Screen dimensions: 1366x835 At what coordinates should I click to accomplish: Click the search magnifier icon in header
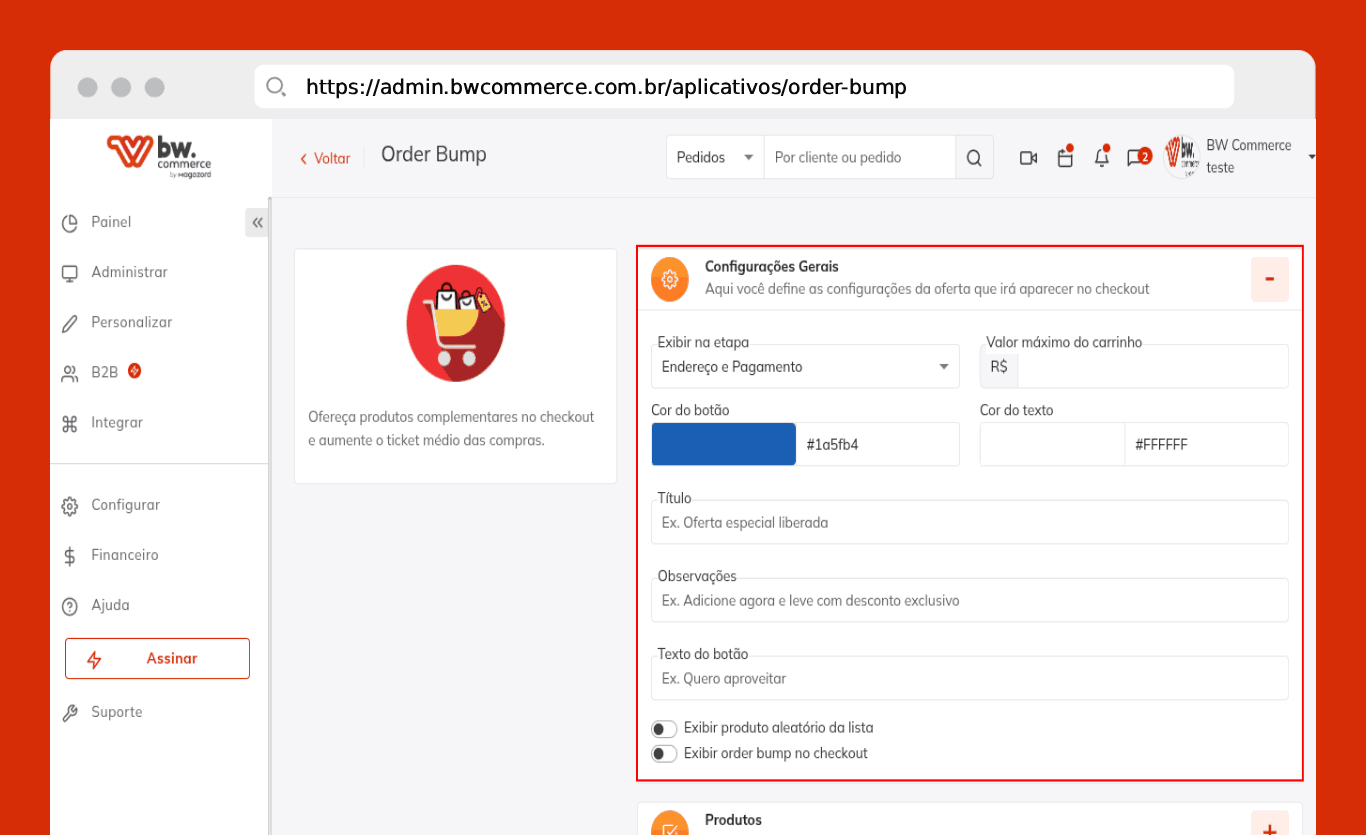pyautogui.click(x=974, y=157)
